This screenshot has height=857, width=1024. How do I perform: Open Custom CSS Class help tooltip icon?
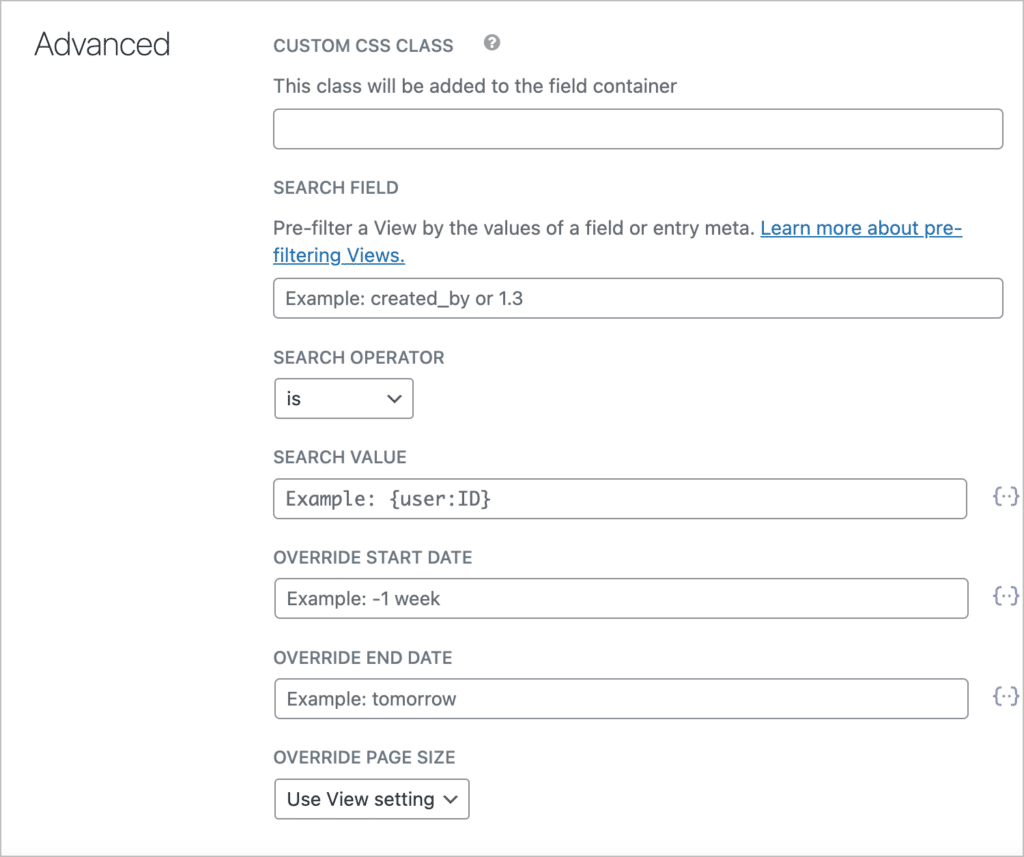(492, 43)
